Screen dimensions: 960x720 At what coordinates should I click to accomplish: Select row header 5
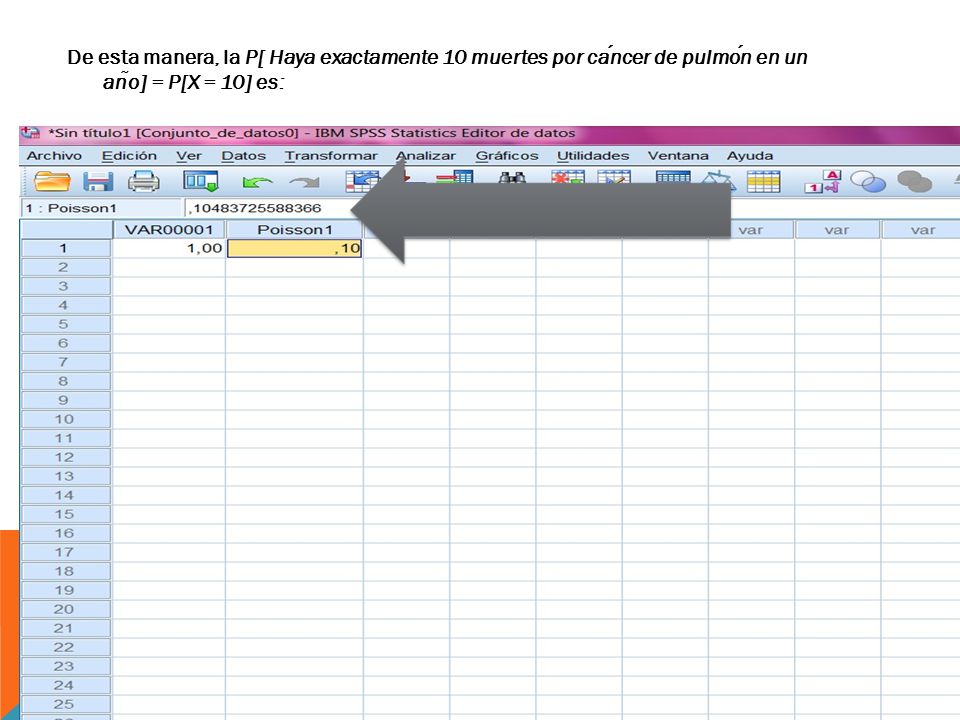66,324
